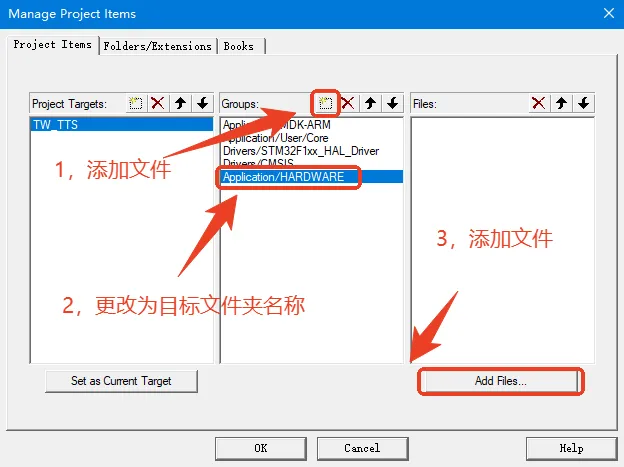Image resolution: width=624 pixels, height=467 pixels.
Task: Open Help for this dialog
Action: [x=571, y=448]
